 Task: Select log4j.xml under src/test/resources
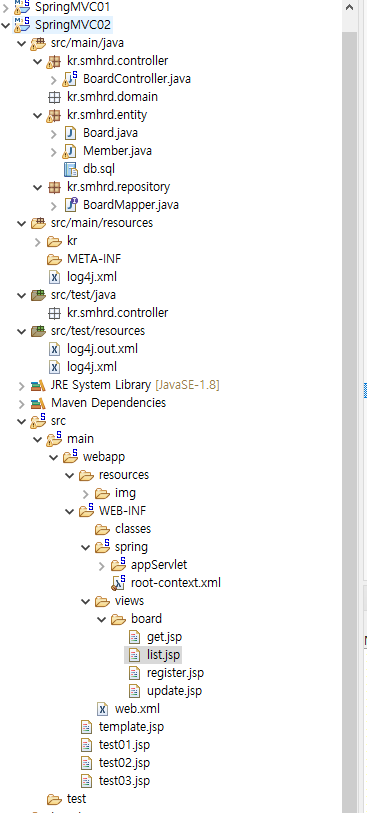click(92, 367)
